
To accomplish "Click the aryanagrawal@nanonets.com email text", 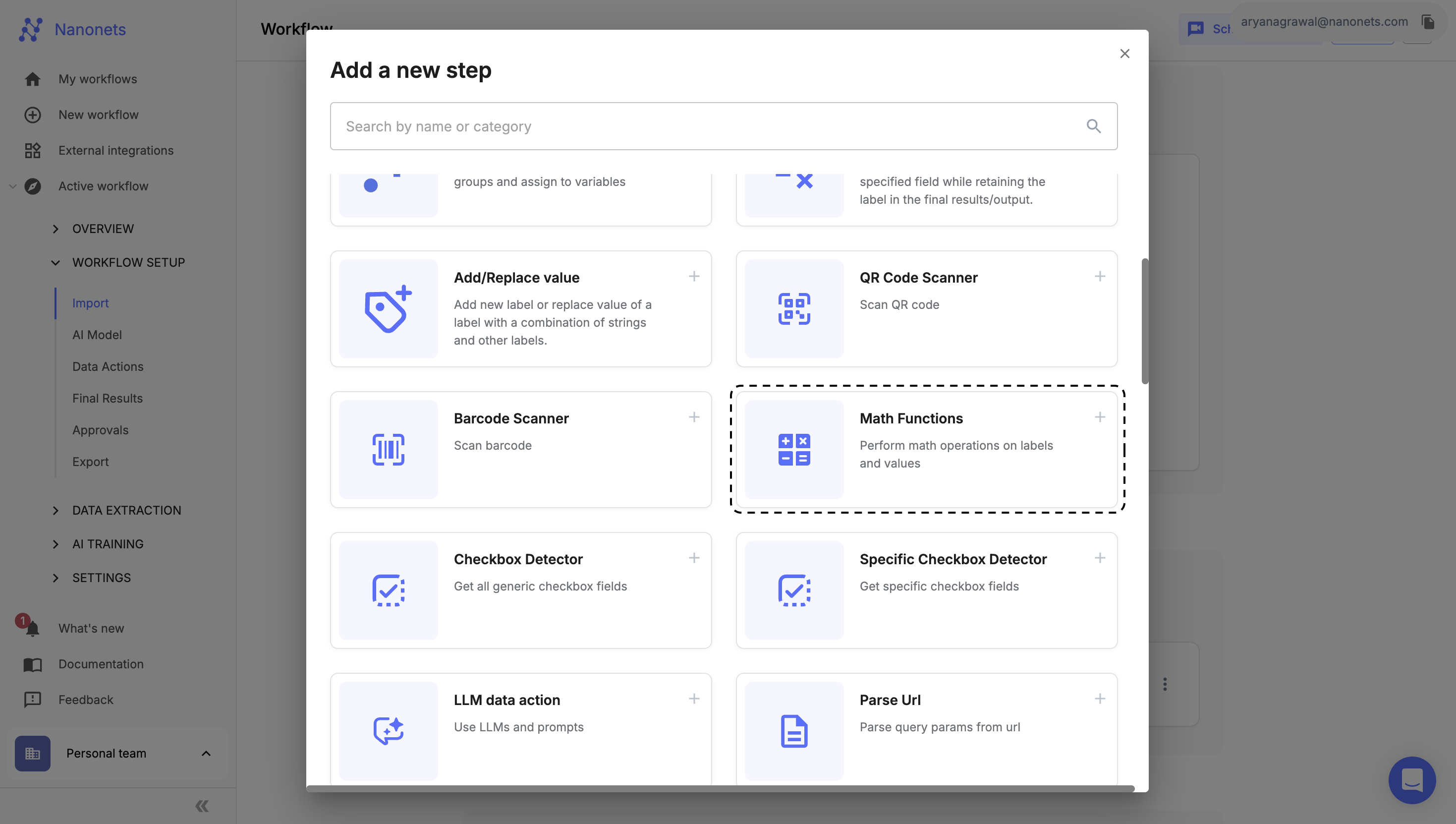I will (1324, 21).
